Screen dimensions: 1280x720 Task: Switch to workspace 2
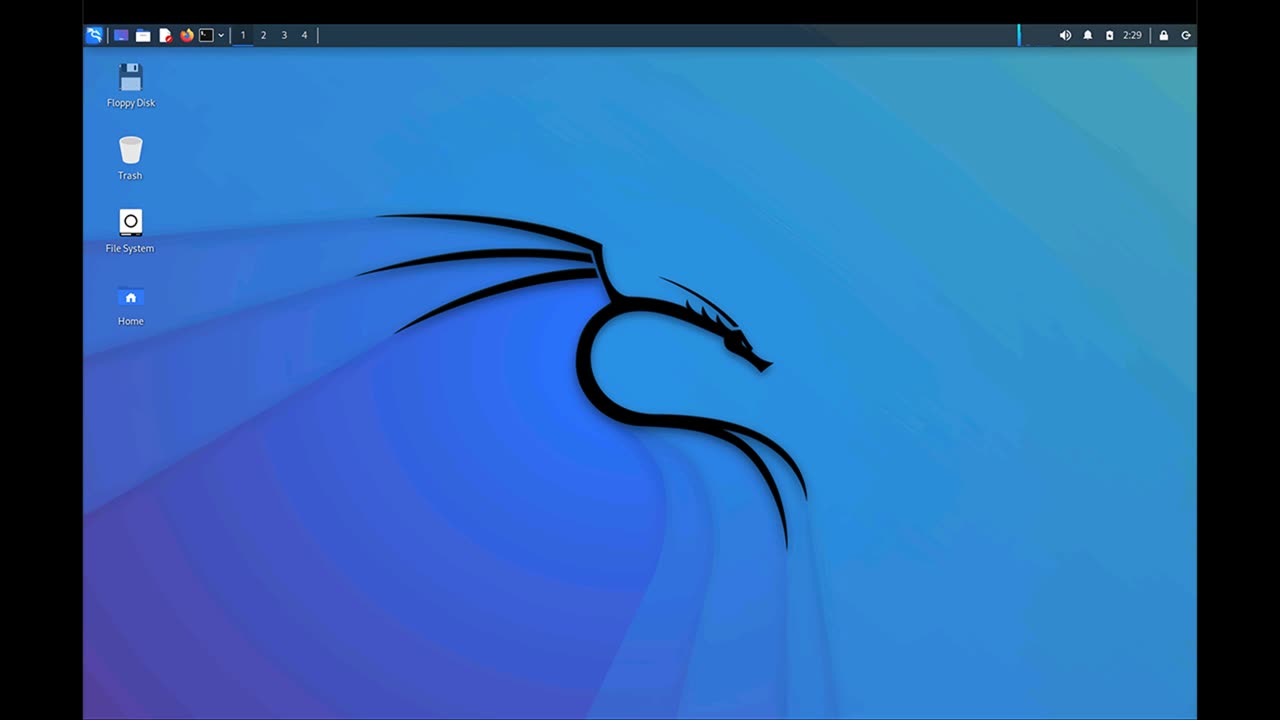[x=264, y=35]
